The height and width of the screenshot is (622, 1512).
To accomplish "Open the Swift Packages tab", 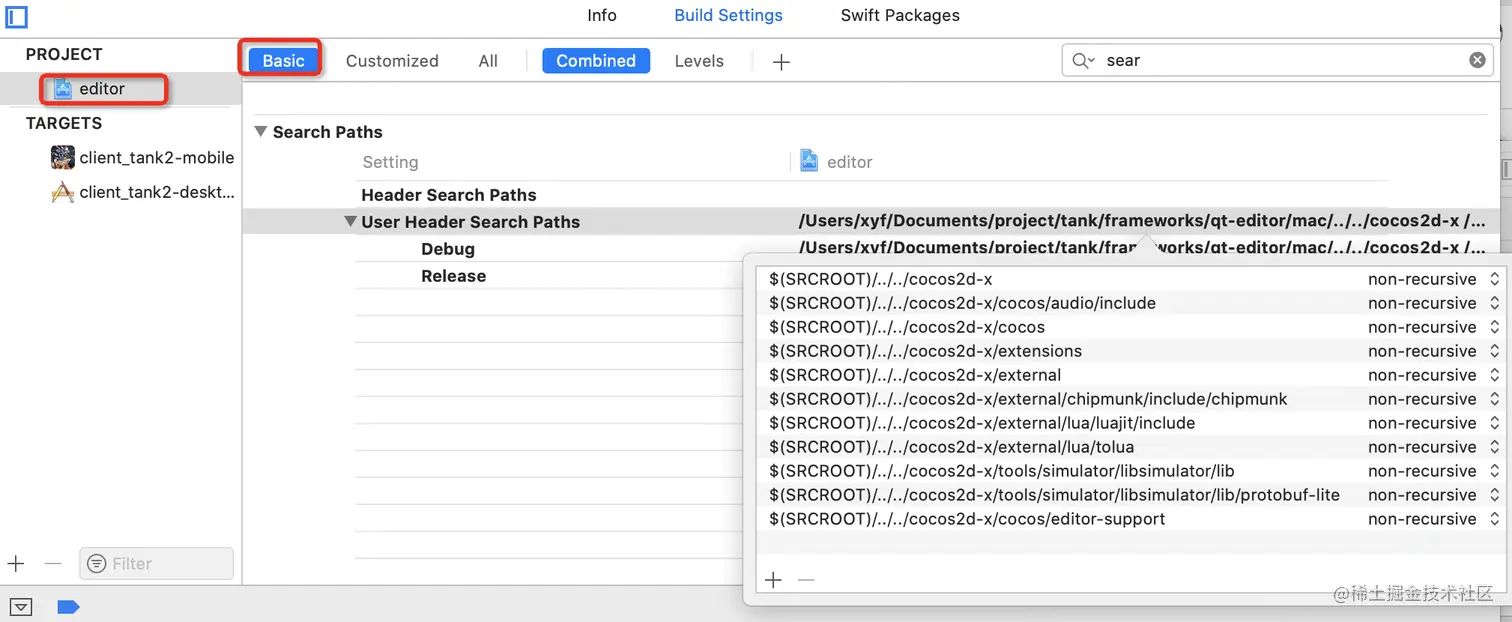I will (900, 15).
